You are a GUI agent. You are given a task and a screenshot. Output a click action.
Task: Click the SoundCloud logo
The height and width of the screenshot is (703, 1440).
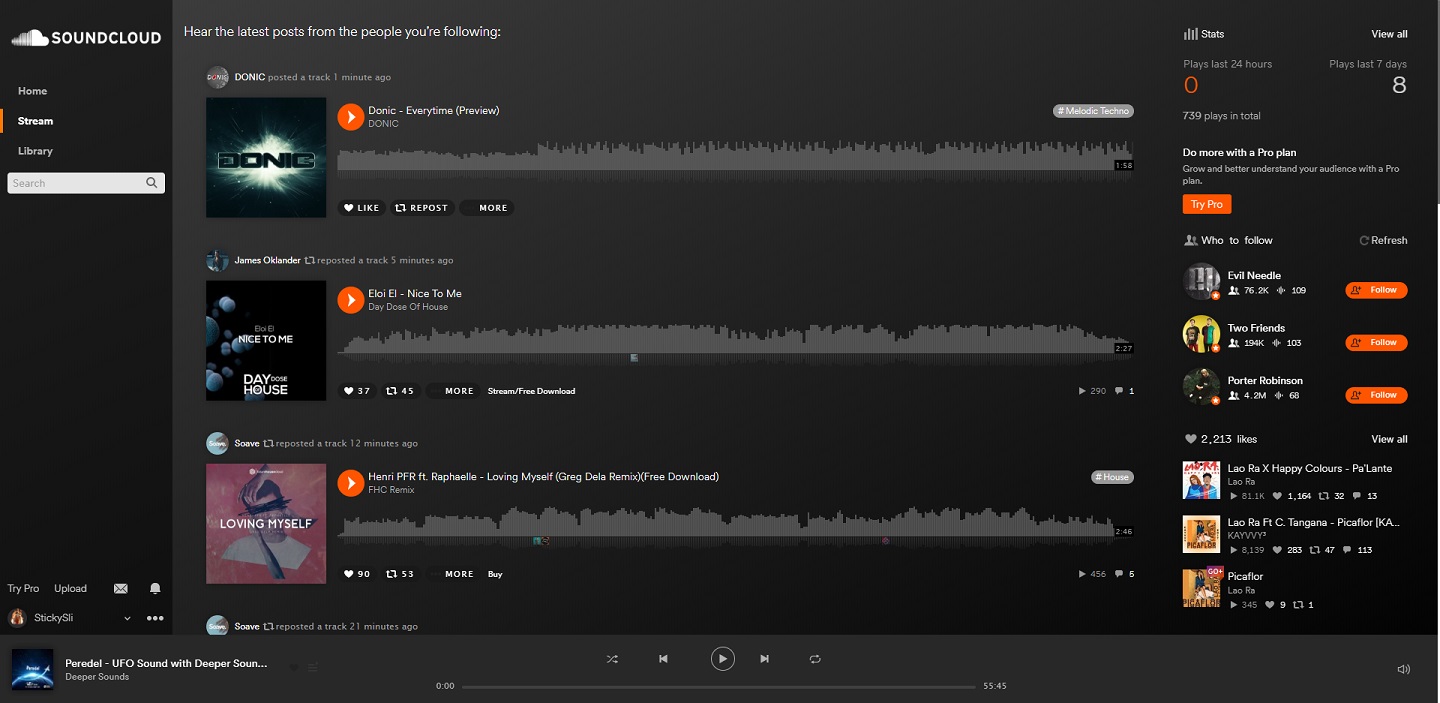tap(85, 37)
